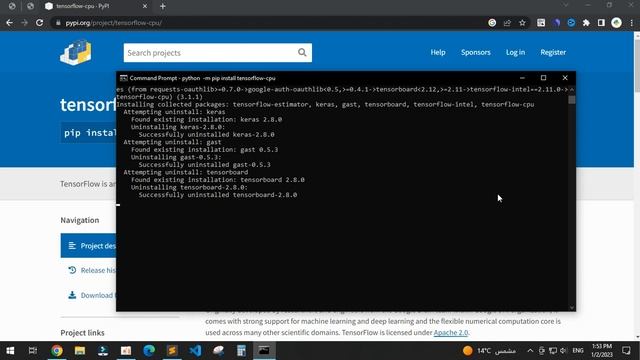Click the weather 14°C taskbar widget

(x=489, y=351)
